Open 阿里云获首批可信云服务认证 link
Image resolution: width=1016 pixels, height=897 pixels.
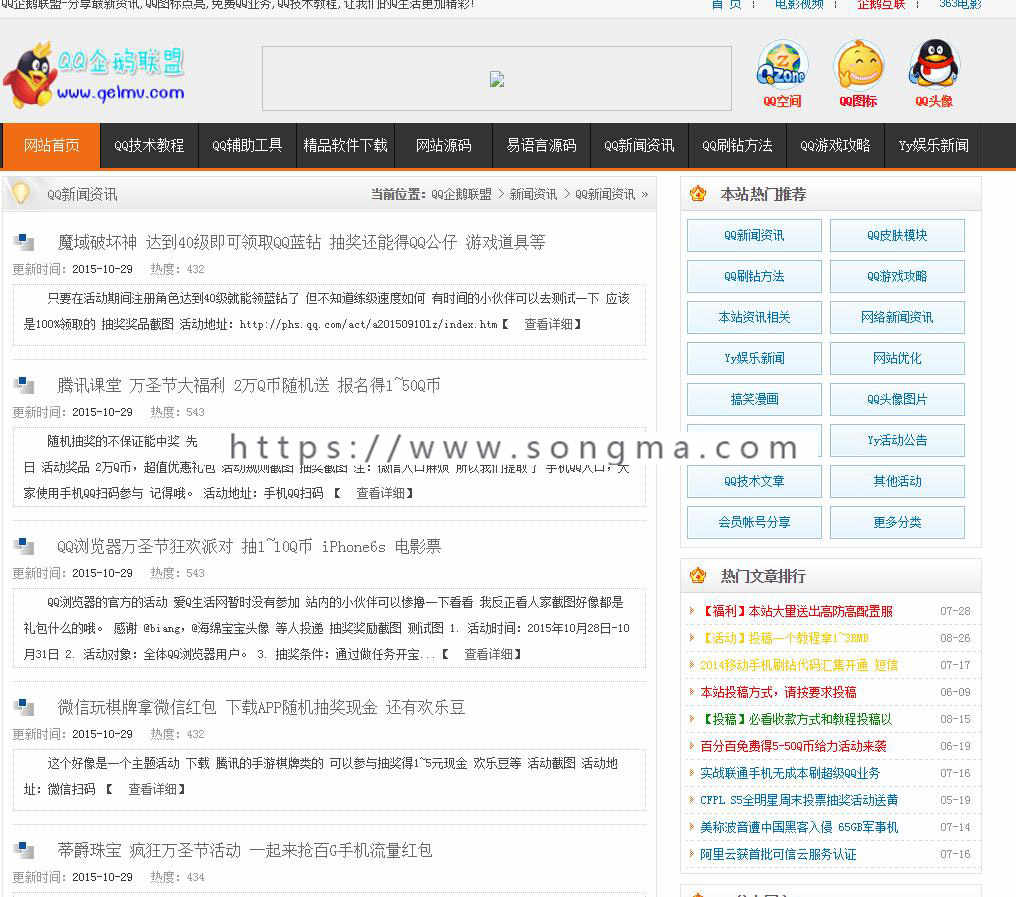point(778,854)
